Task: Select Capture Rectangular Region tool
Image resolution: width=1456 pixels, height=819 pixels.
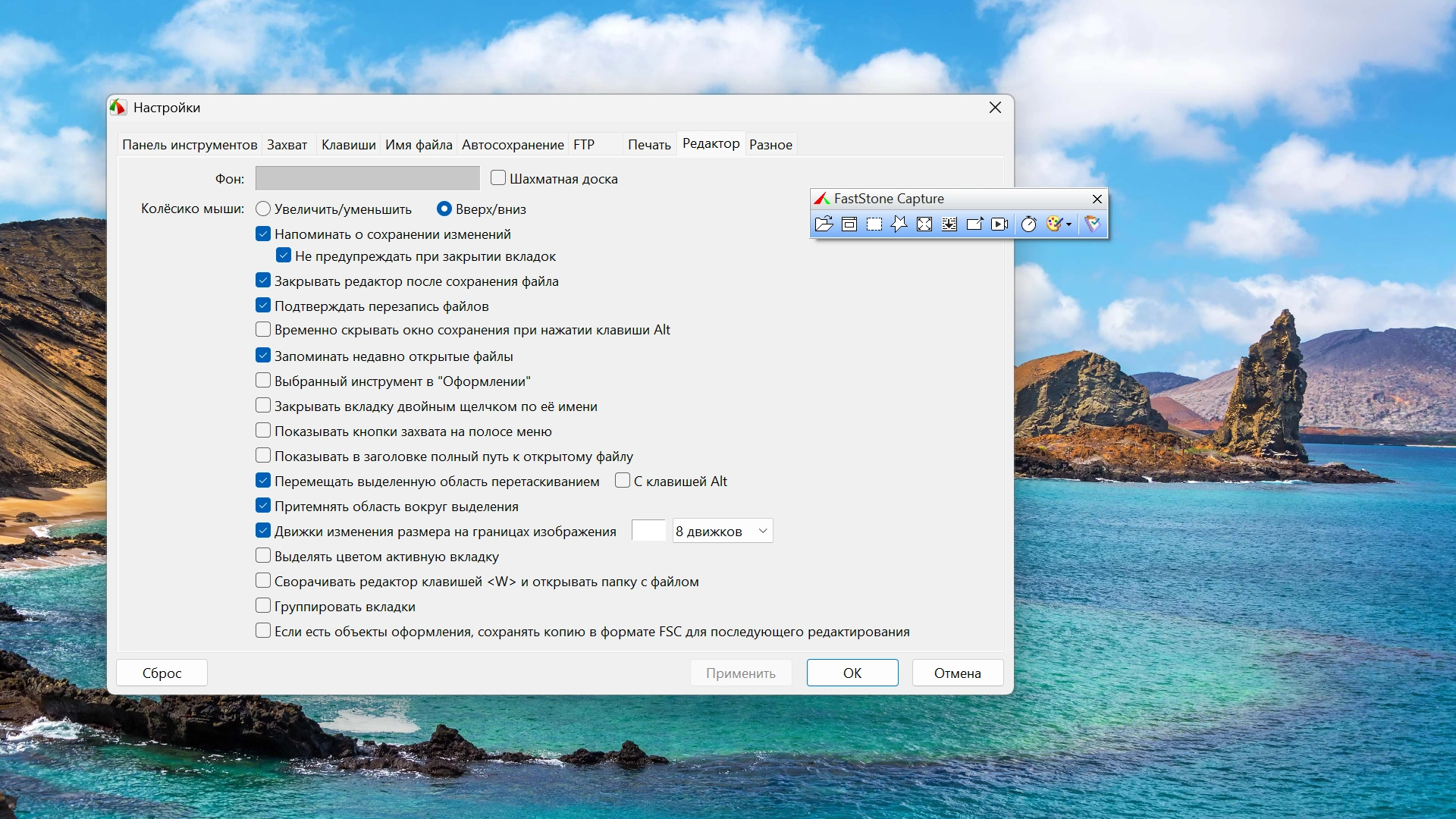Action: pos(874,224)
